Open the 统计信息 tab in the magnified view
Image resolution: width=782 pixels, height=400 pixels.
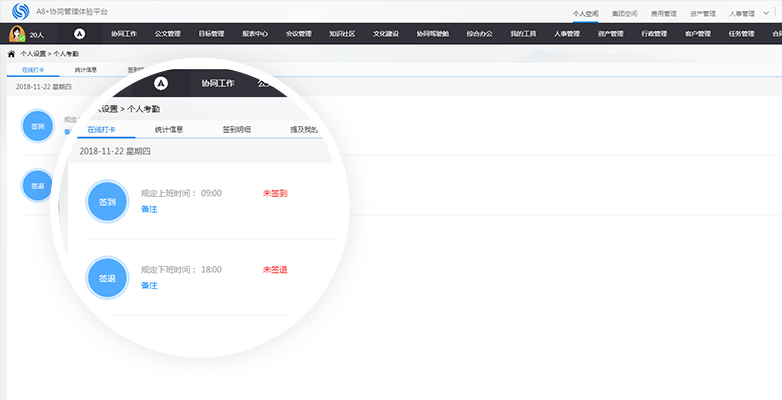(x=168, y=129)
